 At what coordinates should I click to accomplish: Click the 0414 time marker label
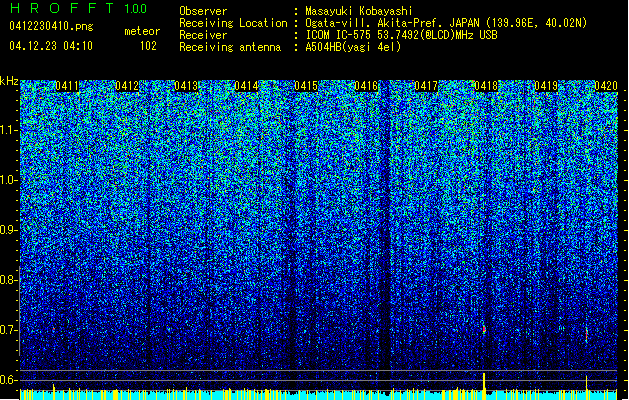coord(246,86)
